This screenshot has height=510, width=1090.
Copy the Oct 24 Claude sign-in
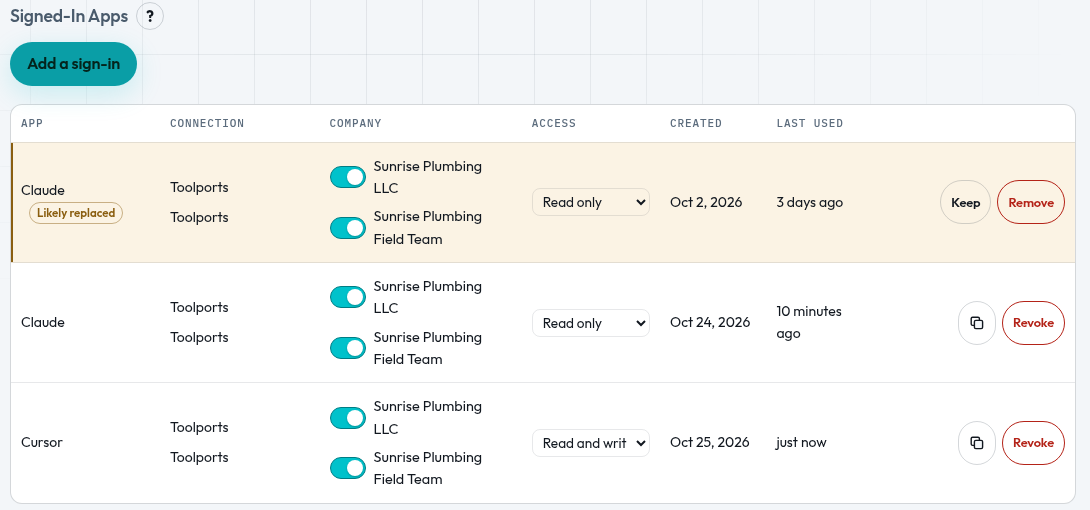click(977, 322)
